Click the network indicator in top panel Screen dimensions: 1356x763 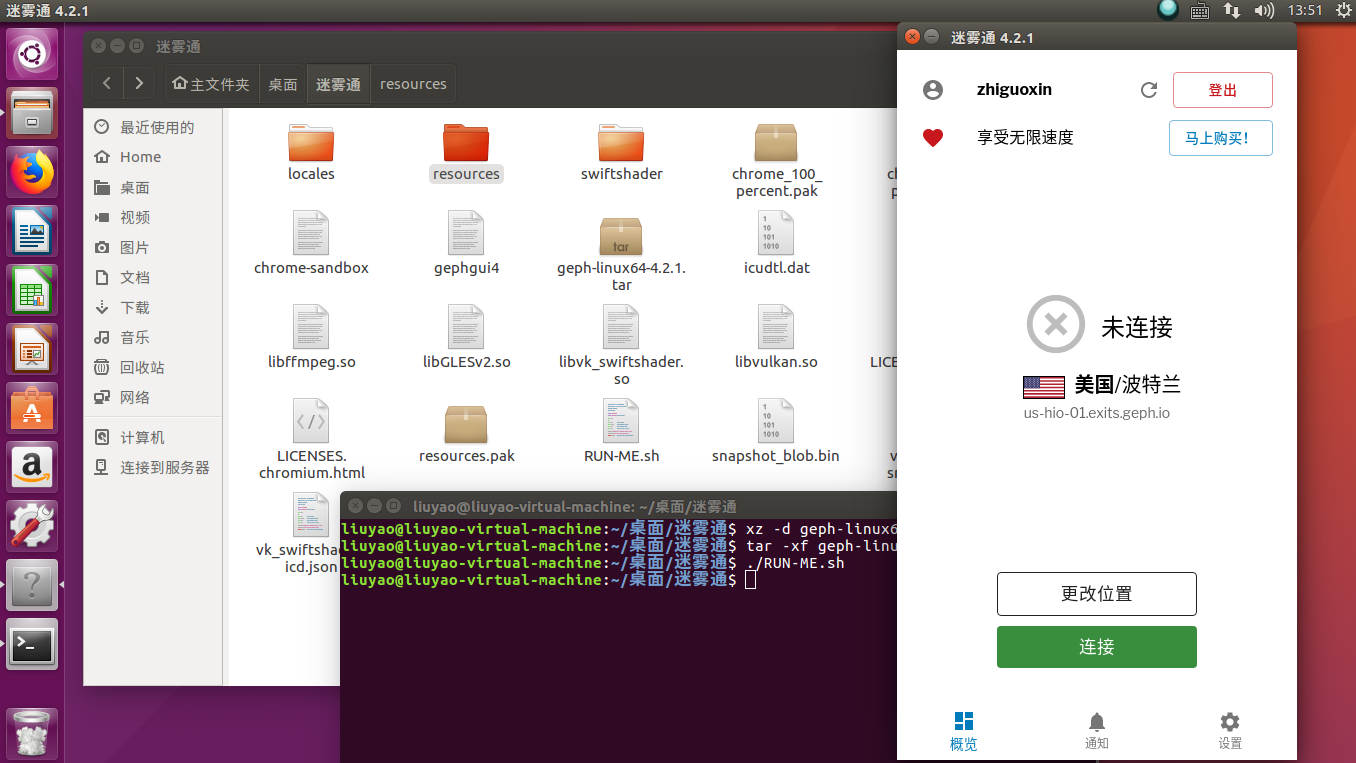(1232, 11)
